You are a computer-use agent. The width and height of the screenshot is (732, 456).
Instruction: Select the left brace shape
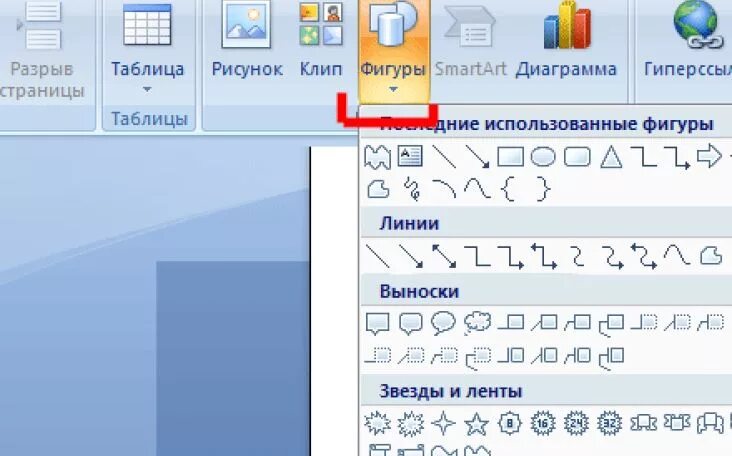[x=508, y=189]
